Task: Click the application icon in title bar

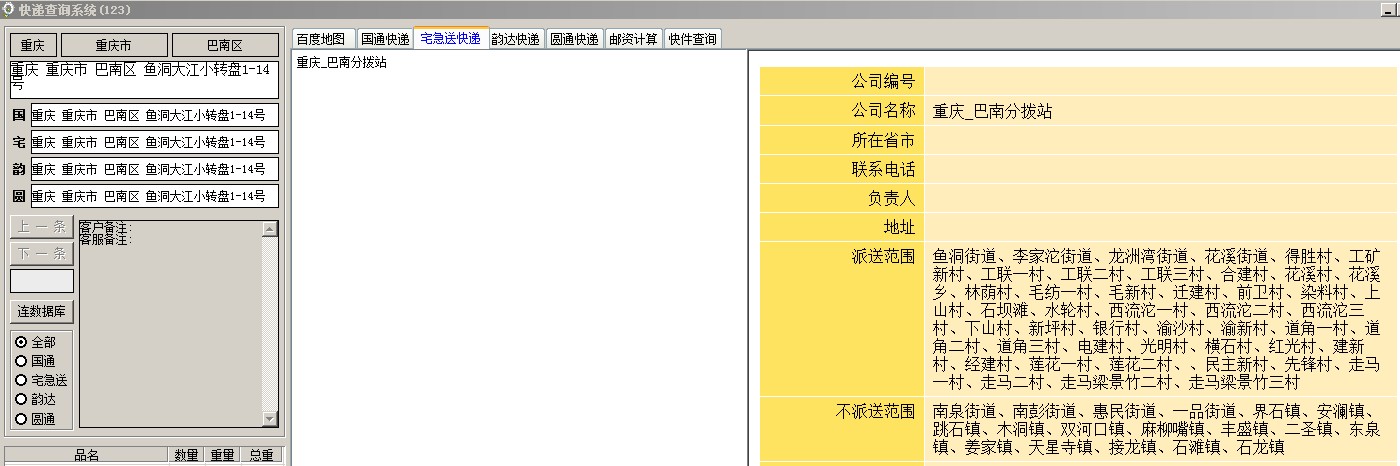Action: coord(8,9)
